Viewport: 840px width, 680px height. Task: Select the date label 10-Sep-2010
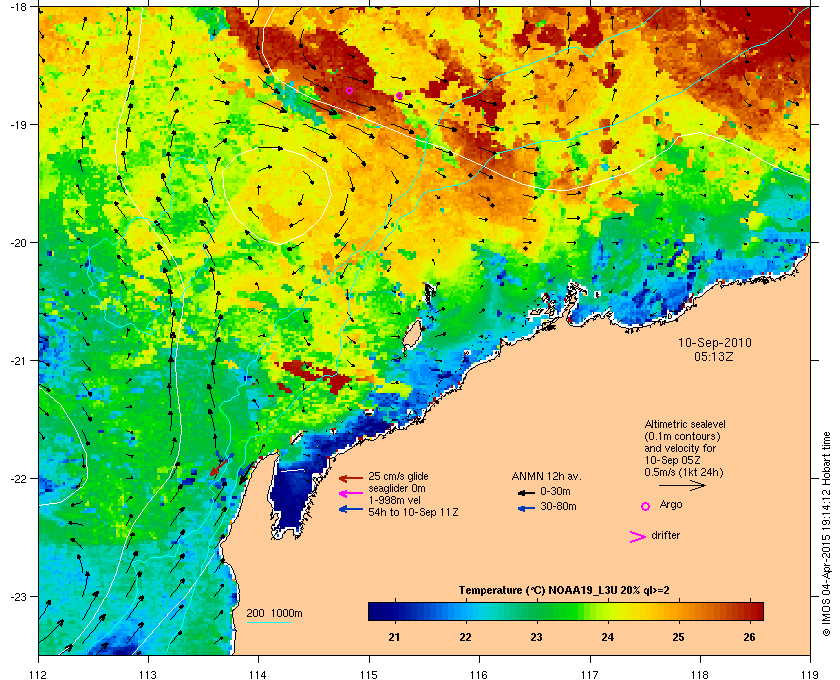coord(715,343)
